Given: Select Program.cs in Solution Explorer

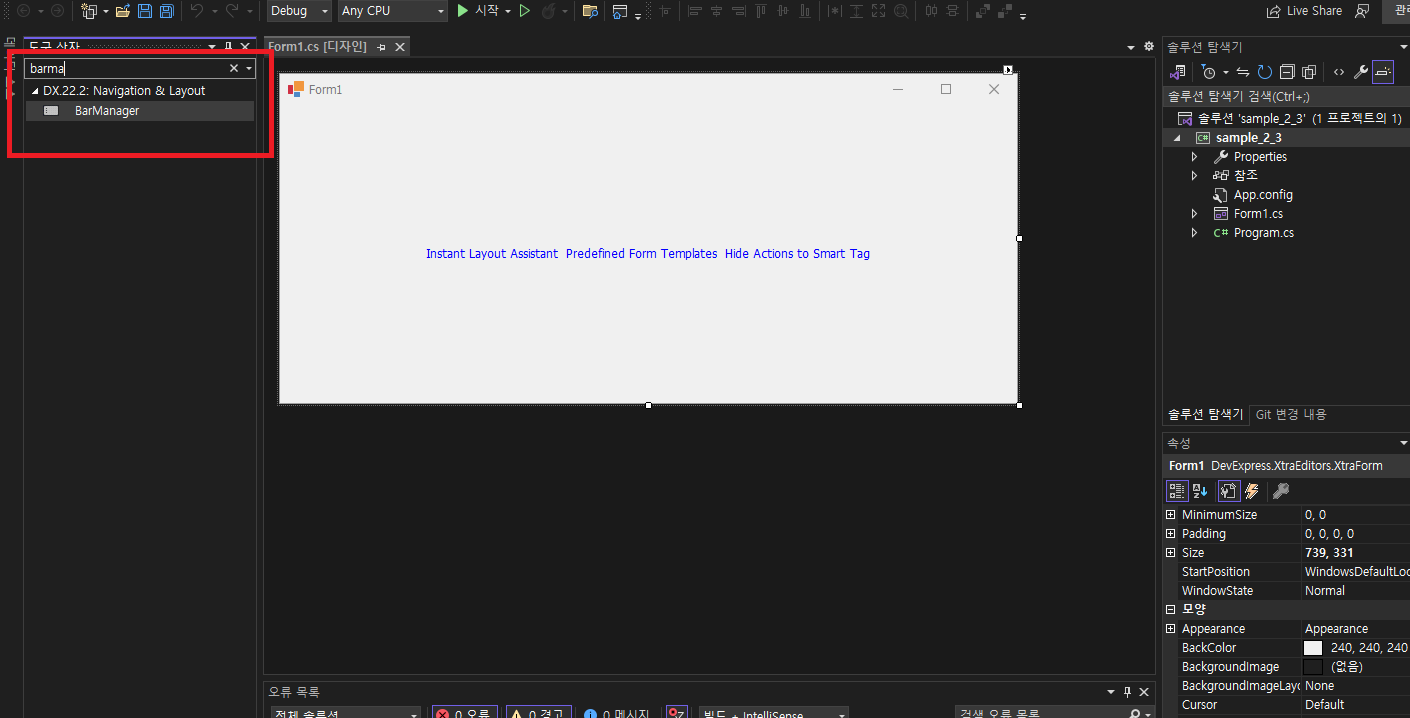Looking at the screenshot, I should [1264, 233].
